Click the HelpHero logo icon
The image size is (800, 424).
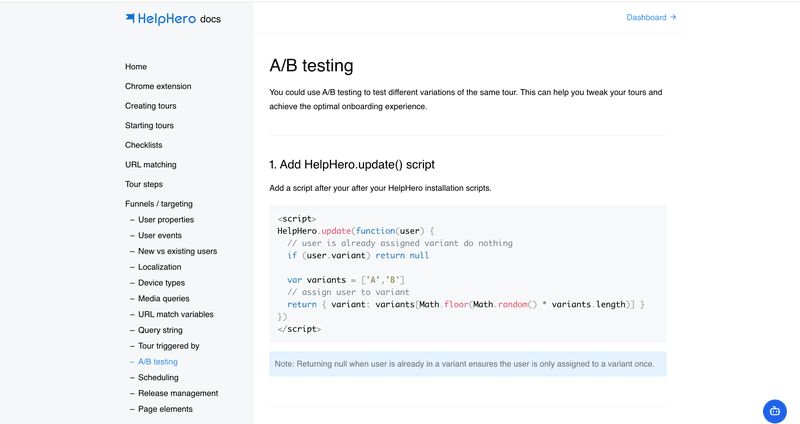[130, 18]
